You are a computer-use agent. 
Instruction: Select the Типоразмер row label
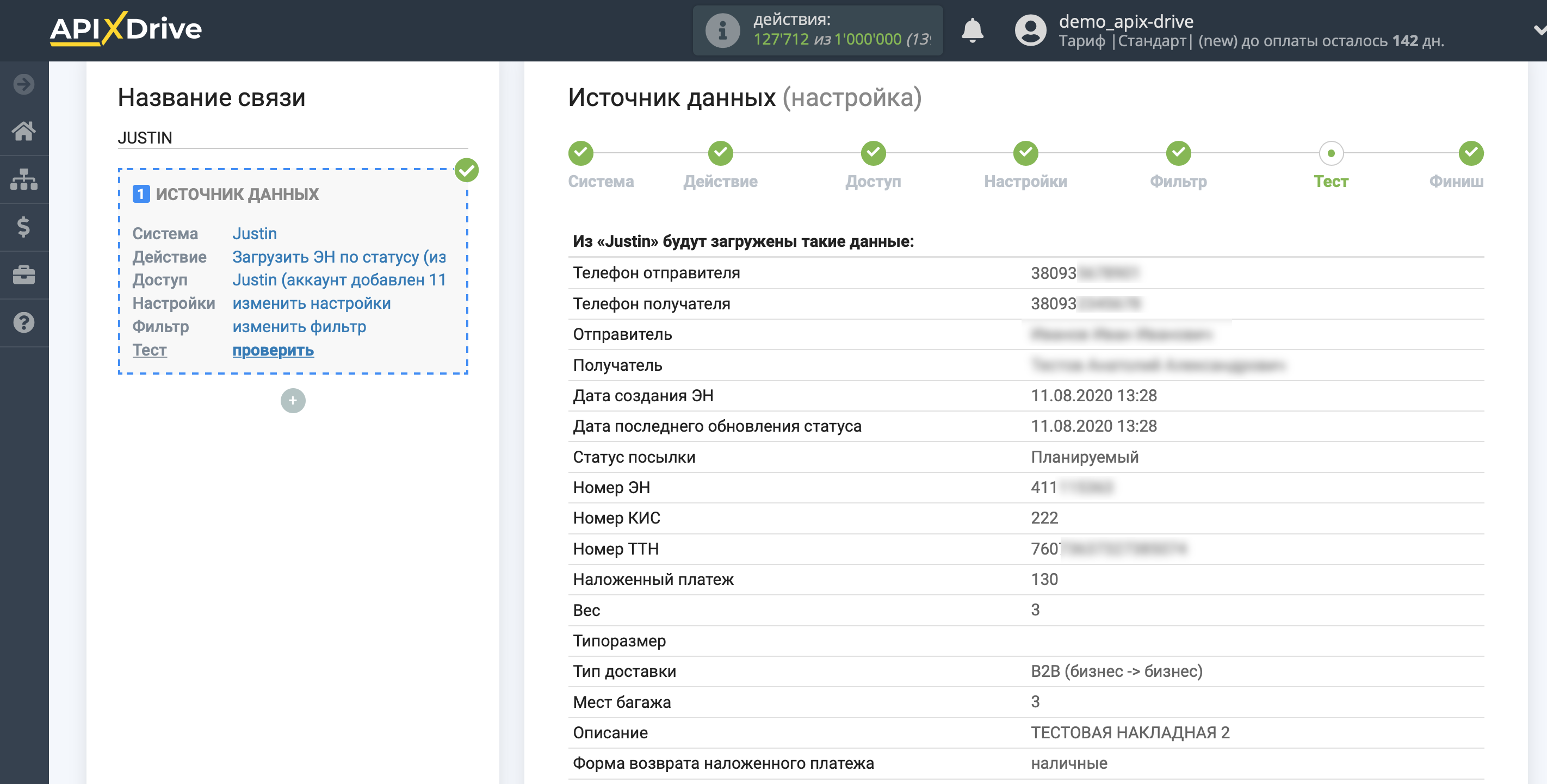tap(619, 640)
